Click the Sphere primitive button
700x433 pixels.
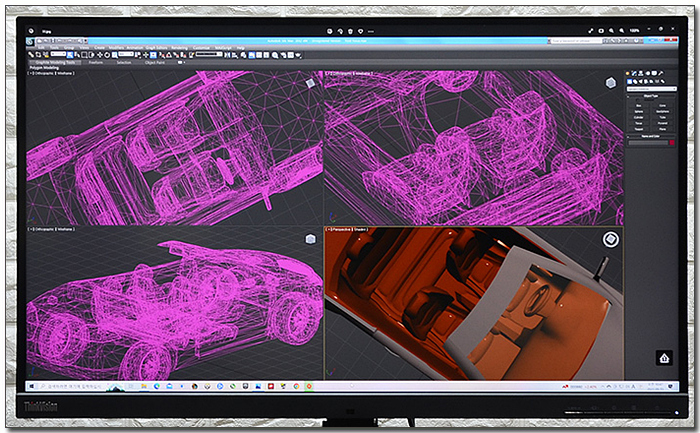(640, 112)
